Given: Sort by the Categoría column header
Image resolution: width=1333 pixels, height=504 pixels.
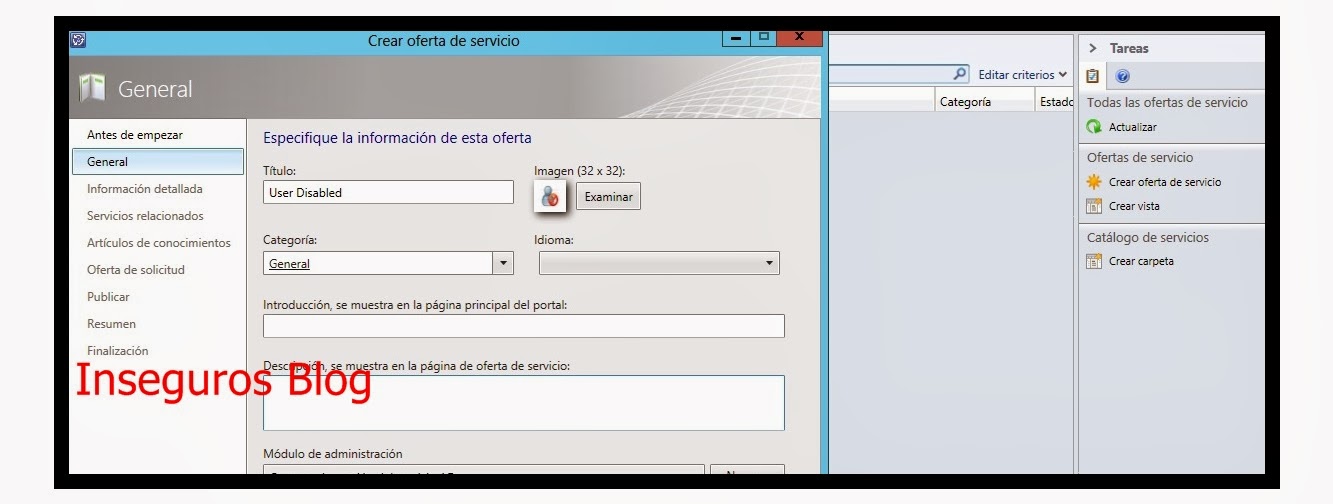Looking at the screenshot, I should click(x=965, y=102).
